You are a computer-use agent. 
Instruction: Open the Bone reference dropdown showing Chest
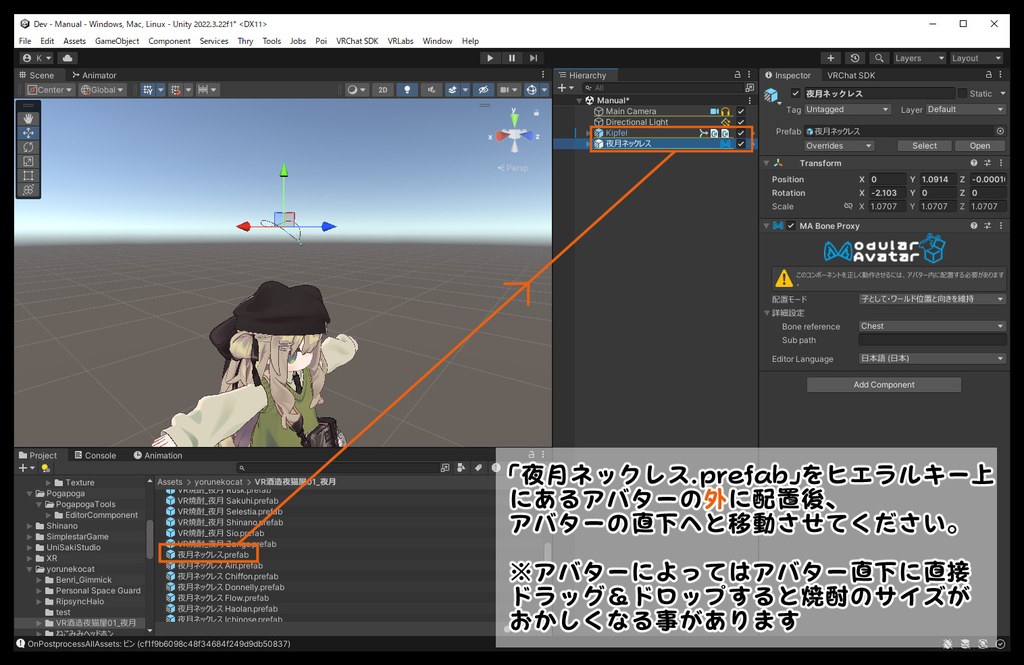pos(932,326)
